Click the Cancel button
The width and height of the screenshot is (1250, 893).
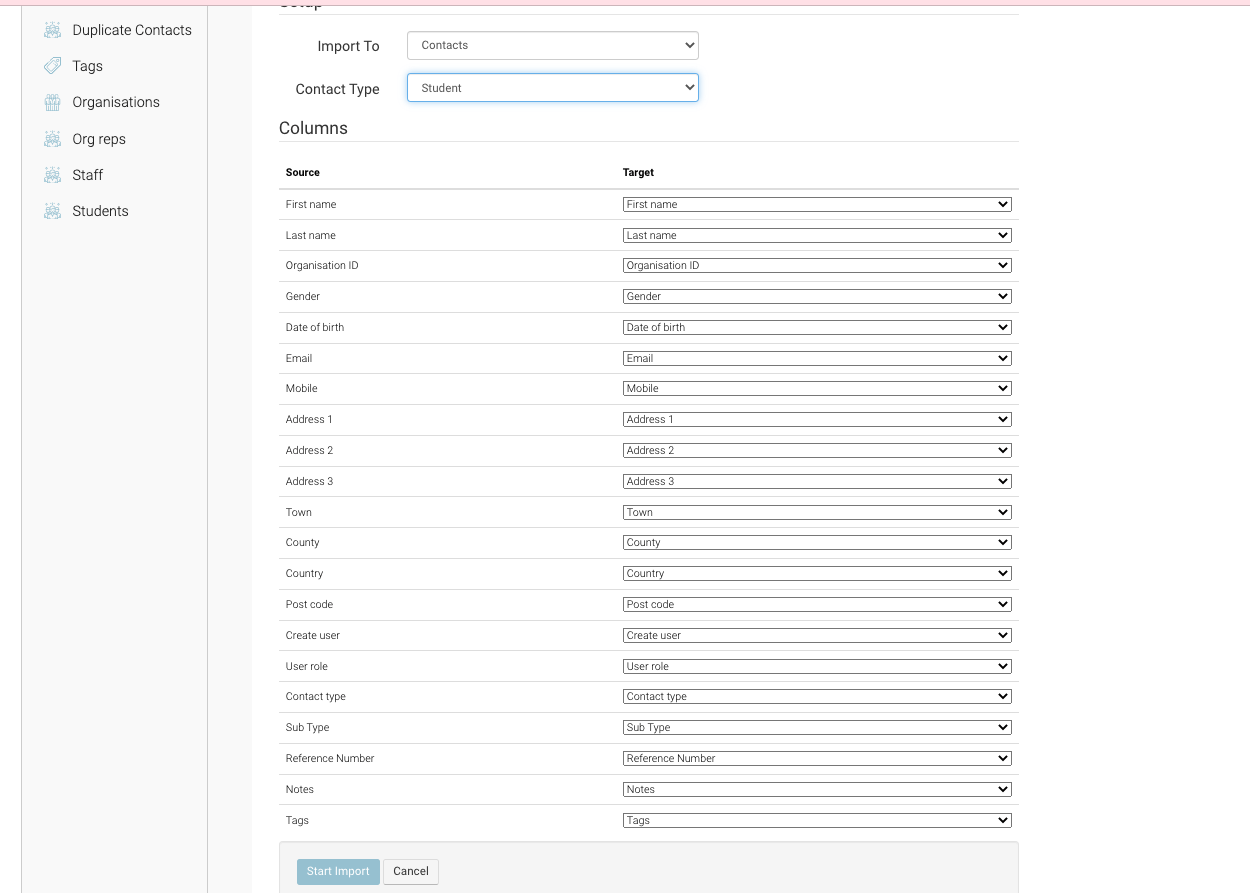[x=410, y=871]
